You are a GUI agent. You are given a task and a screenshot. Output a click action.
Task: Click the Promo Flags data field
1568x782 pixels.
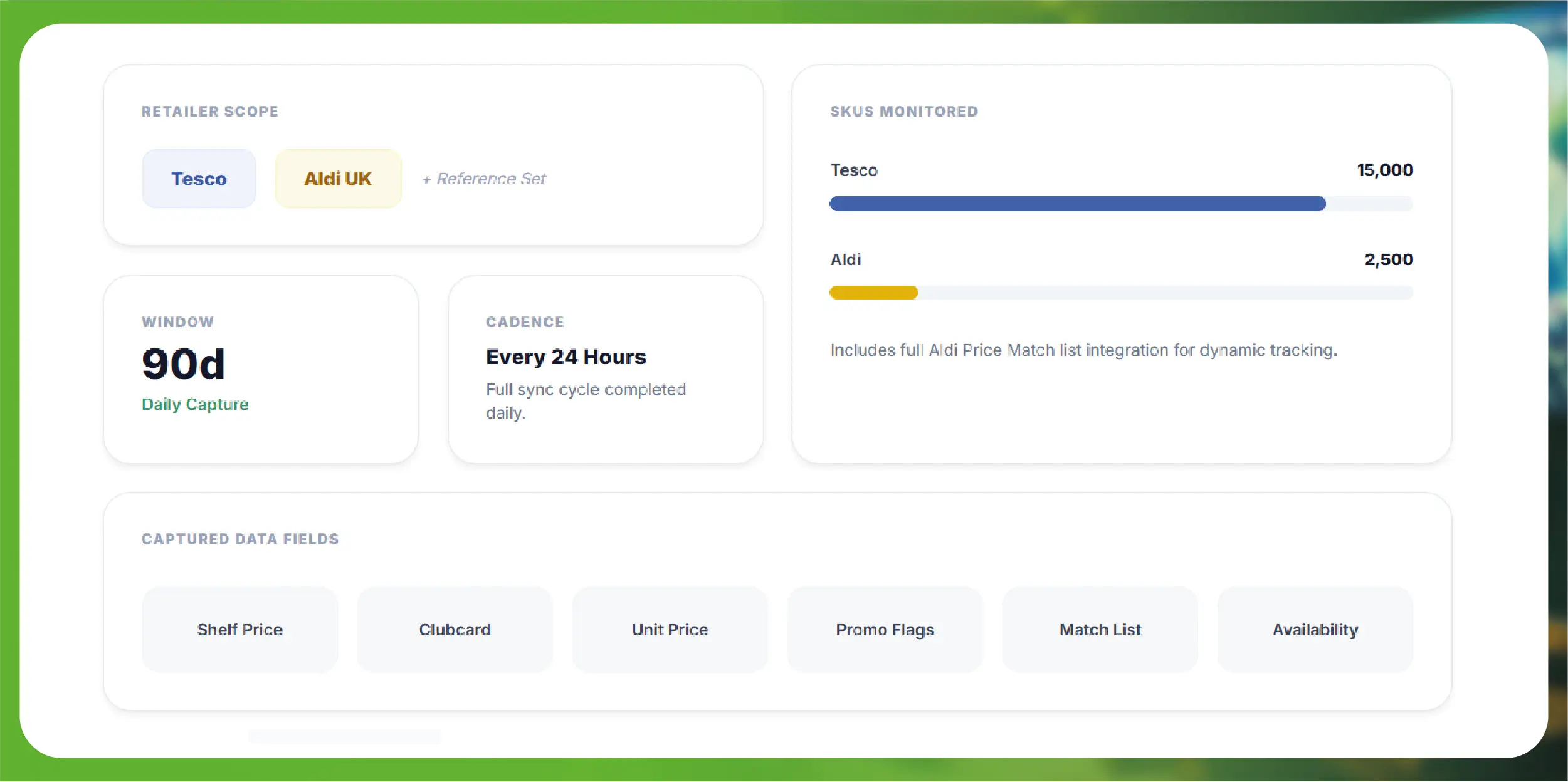(885, 630)
